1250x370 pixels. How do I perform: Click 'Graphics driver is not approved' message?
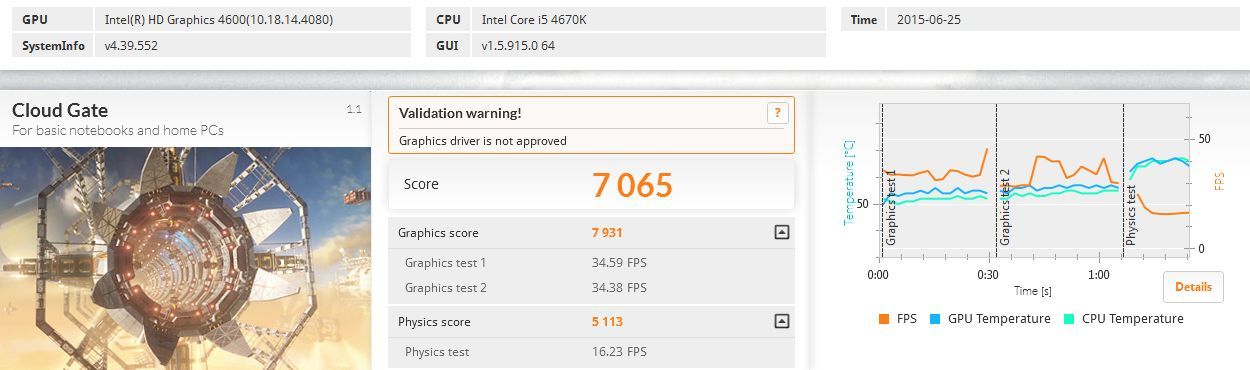click(483, 141)
